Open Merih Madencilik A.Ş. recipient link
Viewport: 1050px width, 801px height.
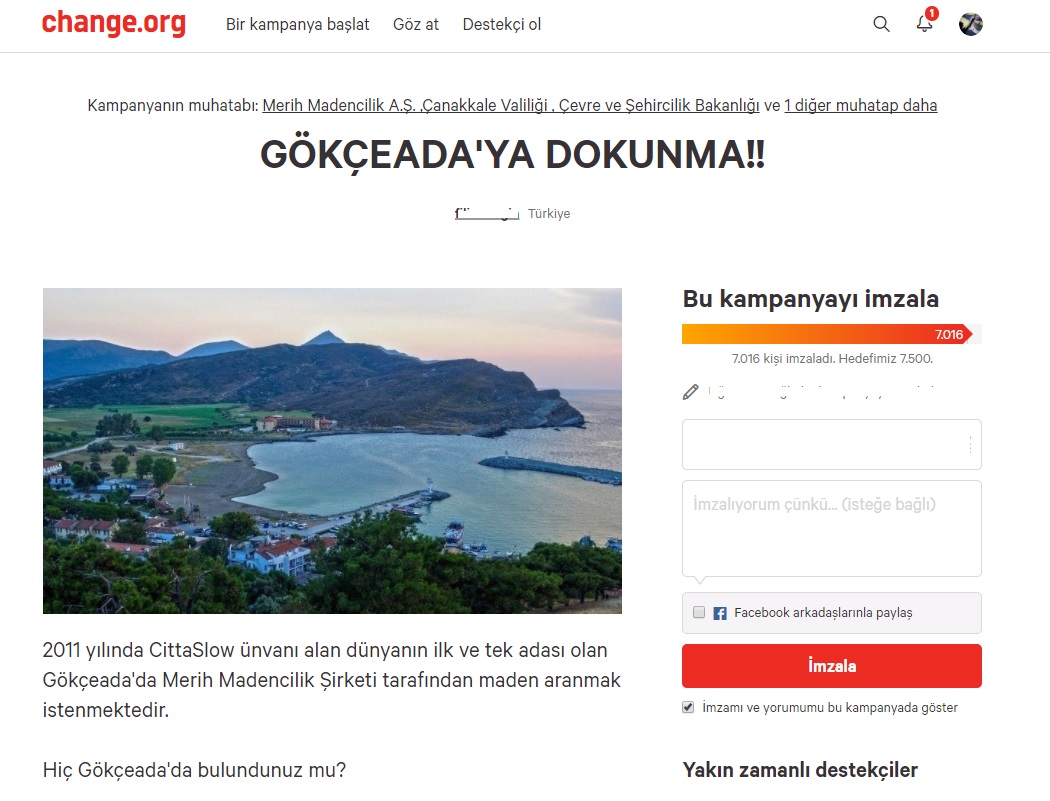point(340,105)
